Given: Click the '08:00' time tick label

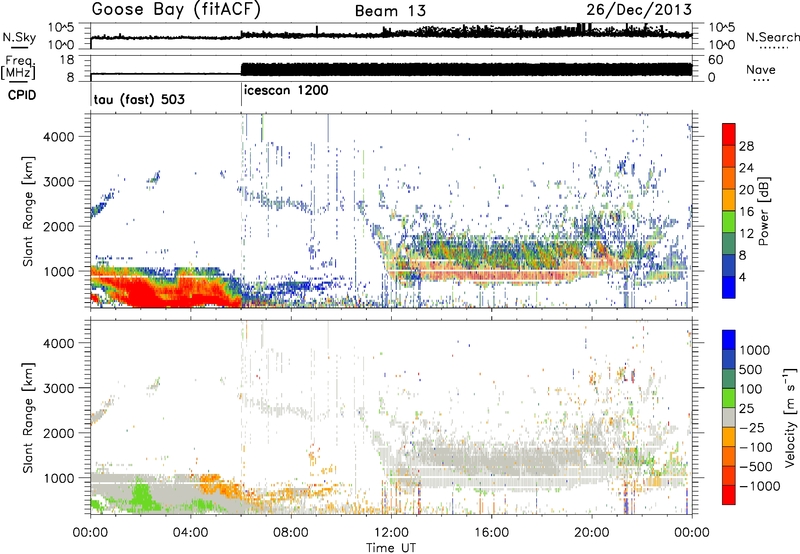Looking at the screenshot, I should tap(291, 533).
